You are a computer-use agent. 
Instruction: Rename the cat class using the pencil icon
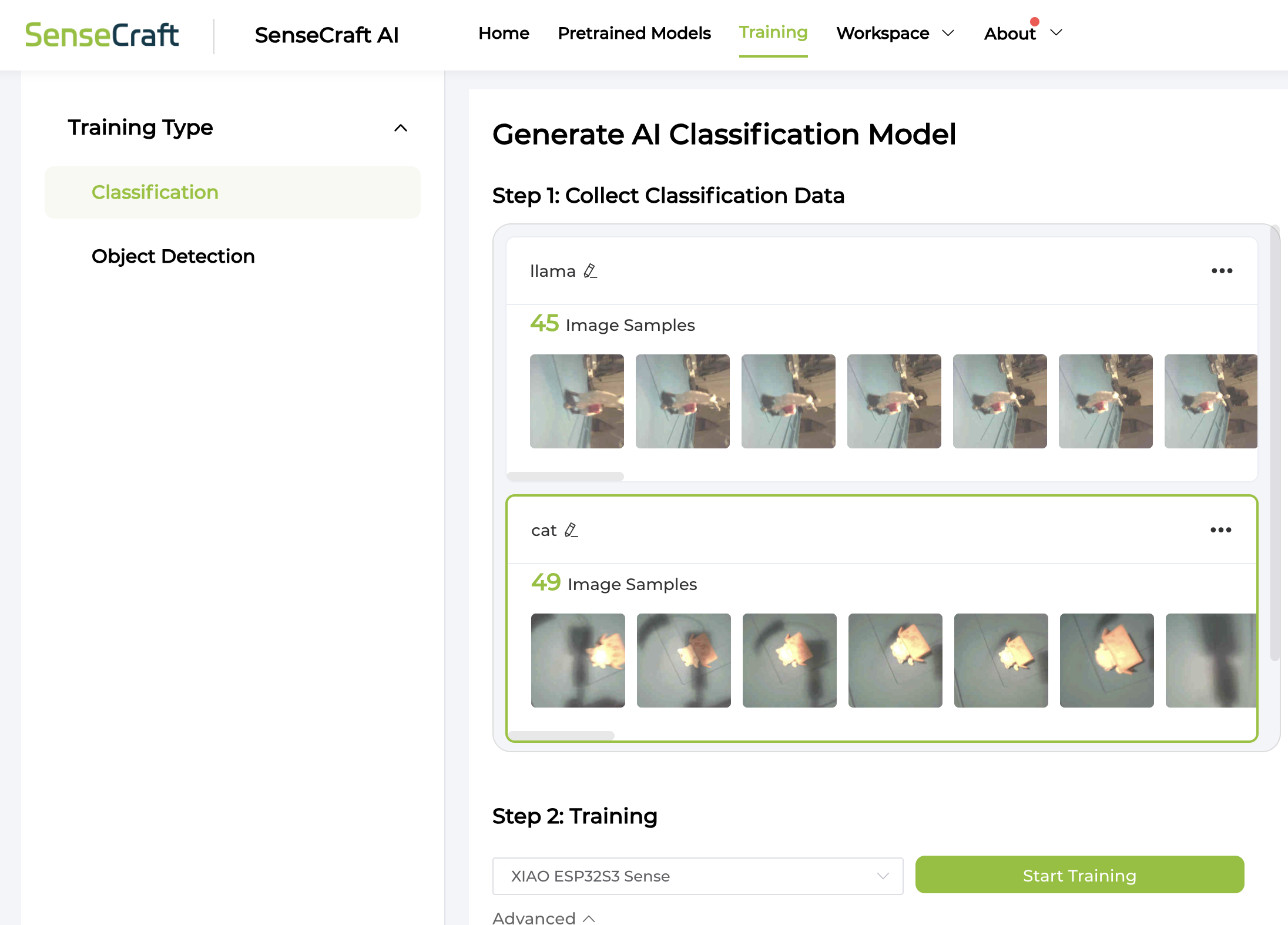[x=570, y=530]
